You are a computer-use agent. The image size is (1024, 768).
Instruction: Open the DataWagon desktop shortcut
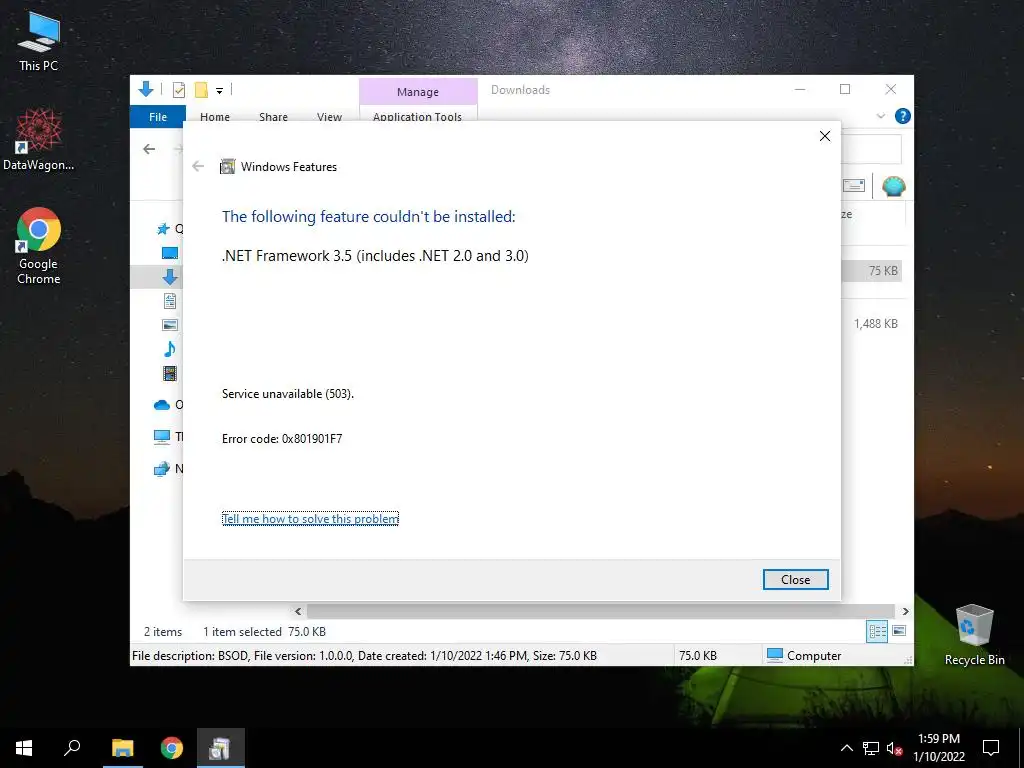(39, 139)
